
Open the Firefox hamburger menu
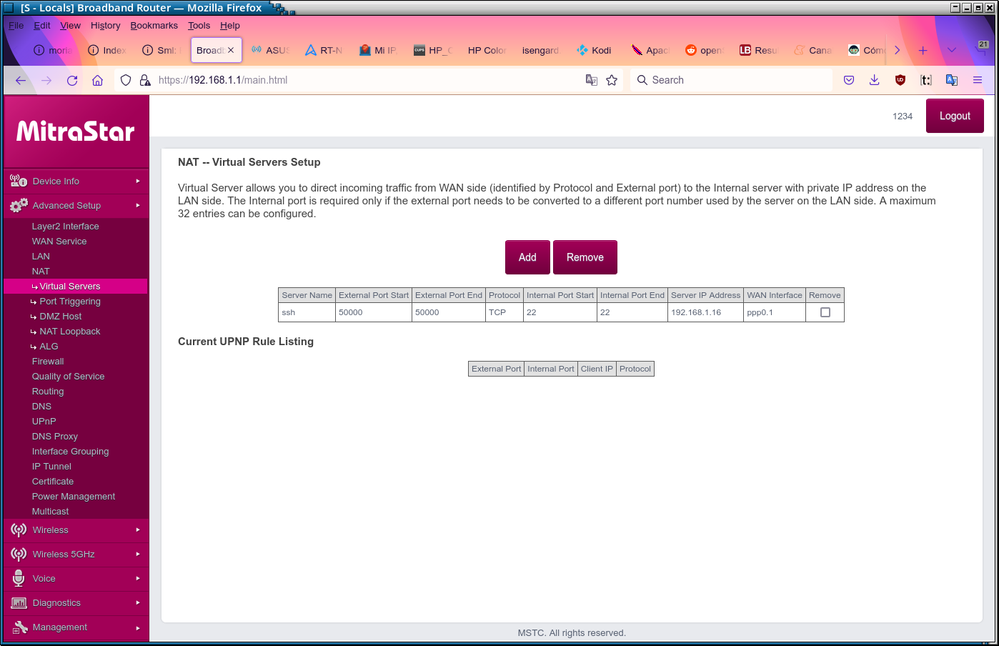pos(977,80)
